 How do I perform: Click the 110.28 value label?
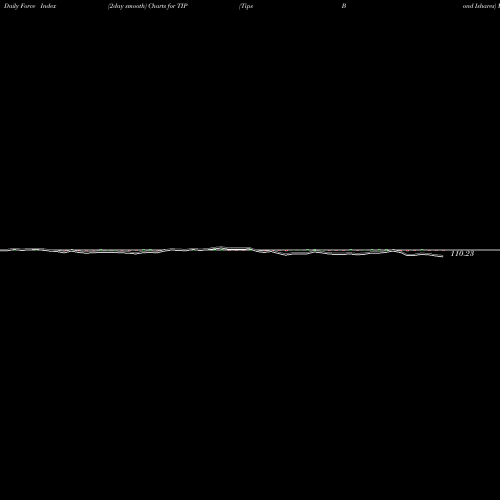[x=462, y=254]
